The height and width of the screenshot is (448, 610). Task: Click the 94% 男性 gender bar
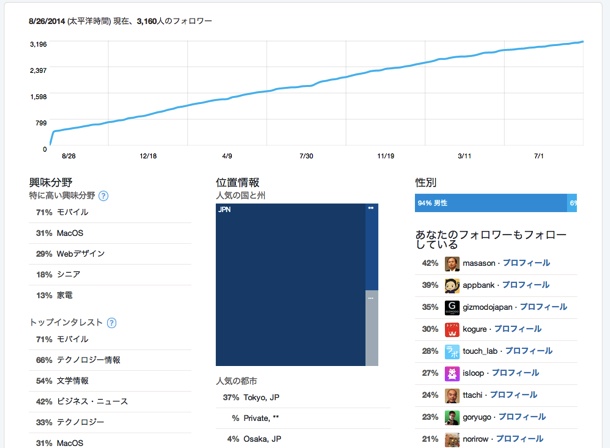point(491,203)
